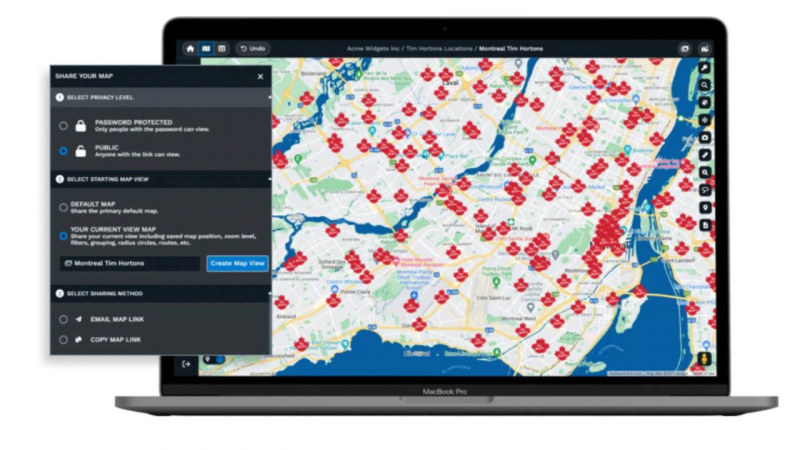Select the Password Protected privacy option
Image resolution: width=800 pixels, height=450 pixels.
(x=64, y=126)
